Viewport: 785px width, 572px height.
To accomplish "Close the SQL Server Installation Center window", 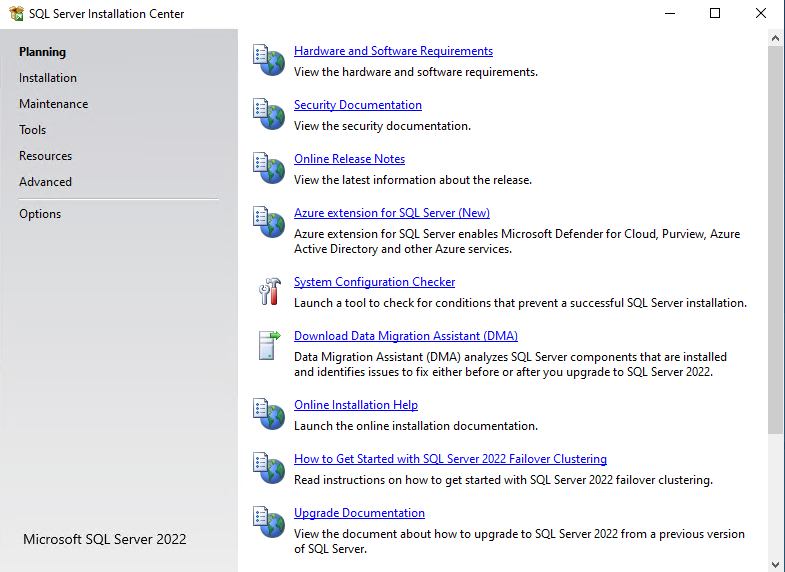I will (760, 14).
